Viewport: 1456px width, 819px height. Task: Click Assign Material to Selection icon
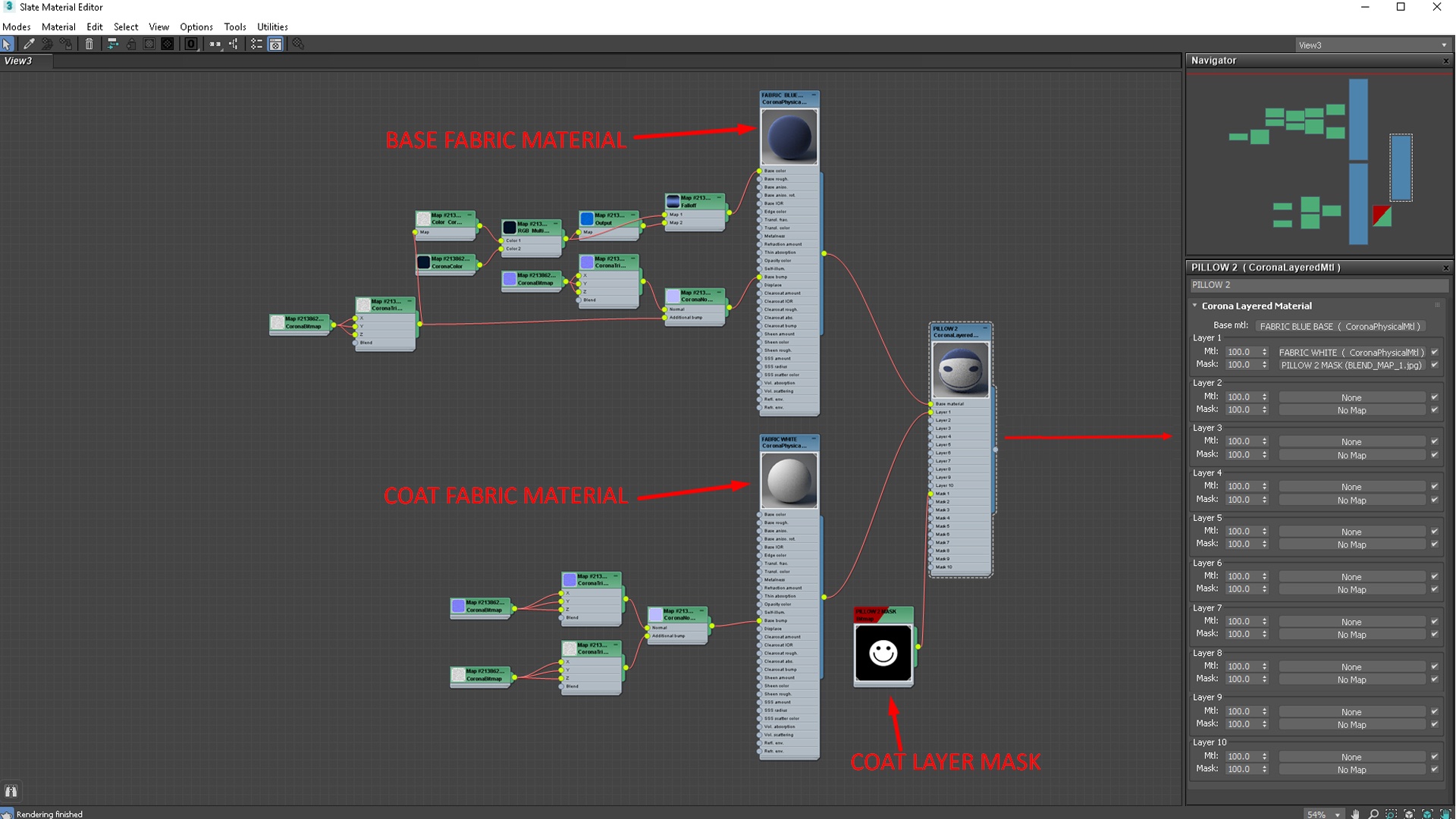point(67,44)
